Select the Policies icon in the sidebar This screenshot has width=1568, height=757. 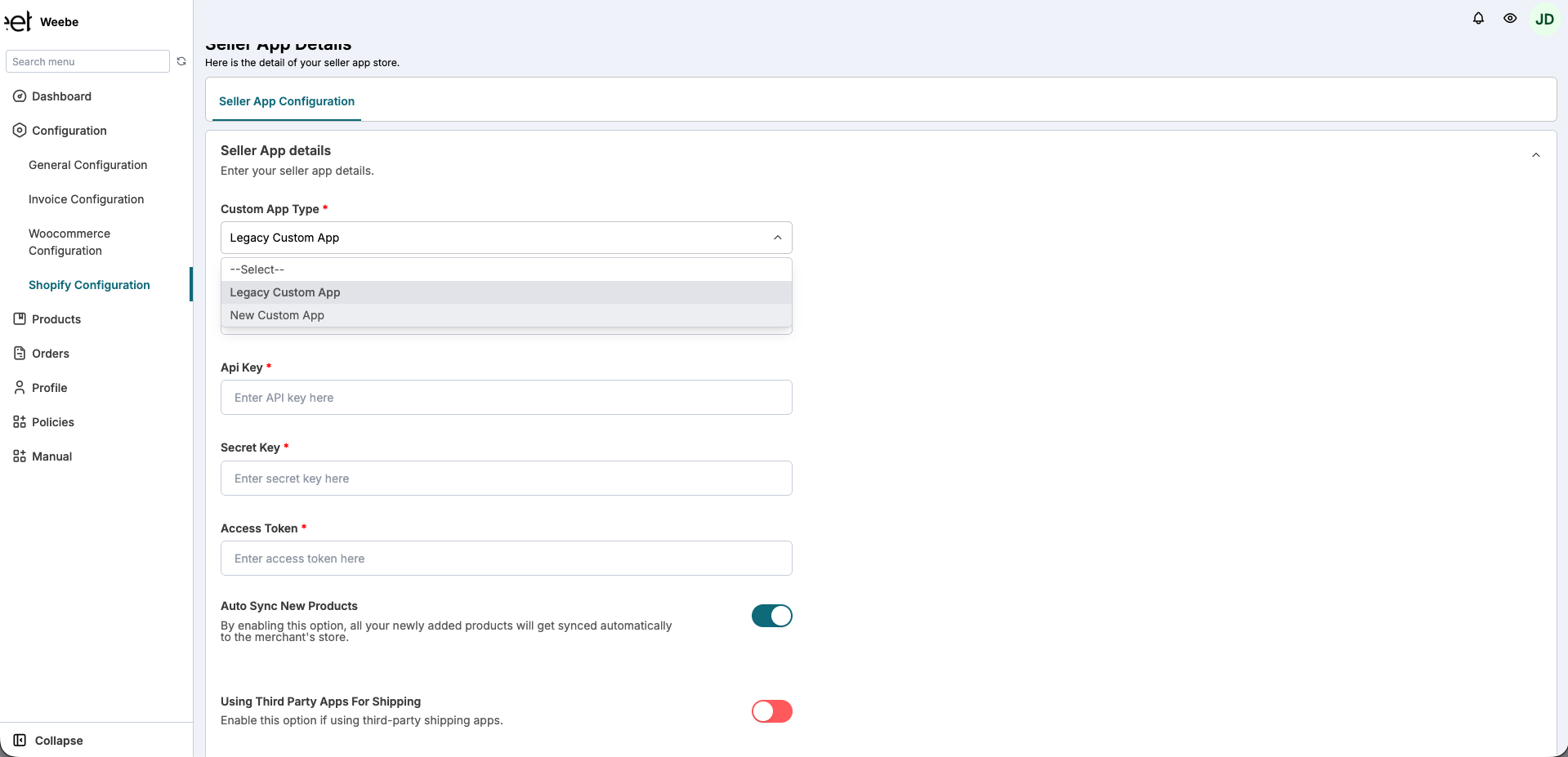coord(19,421)
